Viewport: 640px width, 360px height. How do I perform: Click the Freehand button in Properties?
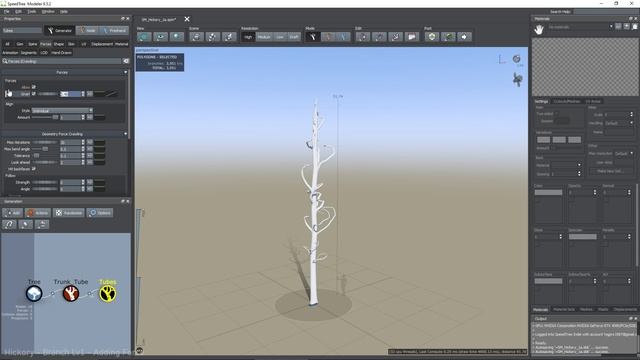click(x=114, y=31)
